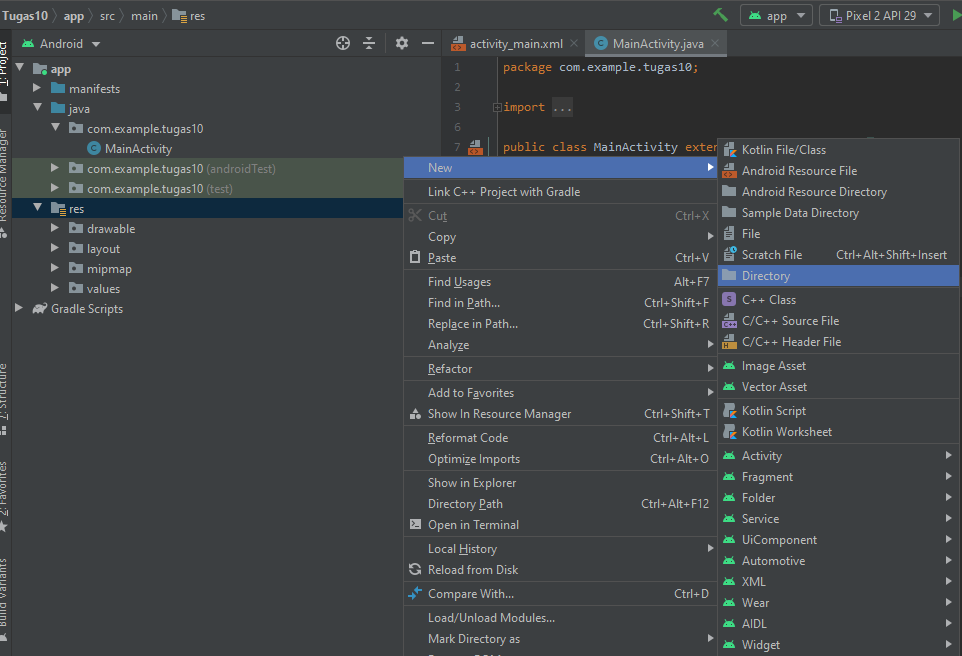This screenshot has width=962, height=656.
Task: Click the Select Opened File target icon
Action: 343,43
